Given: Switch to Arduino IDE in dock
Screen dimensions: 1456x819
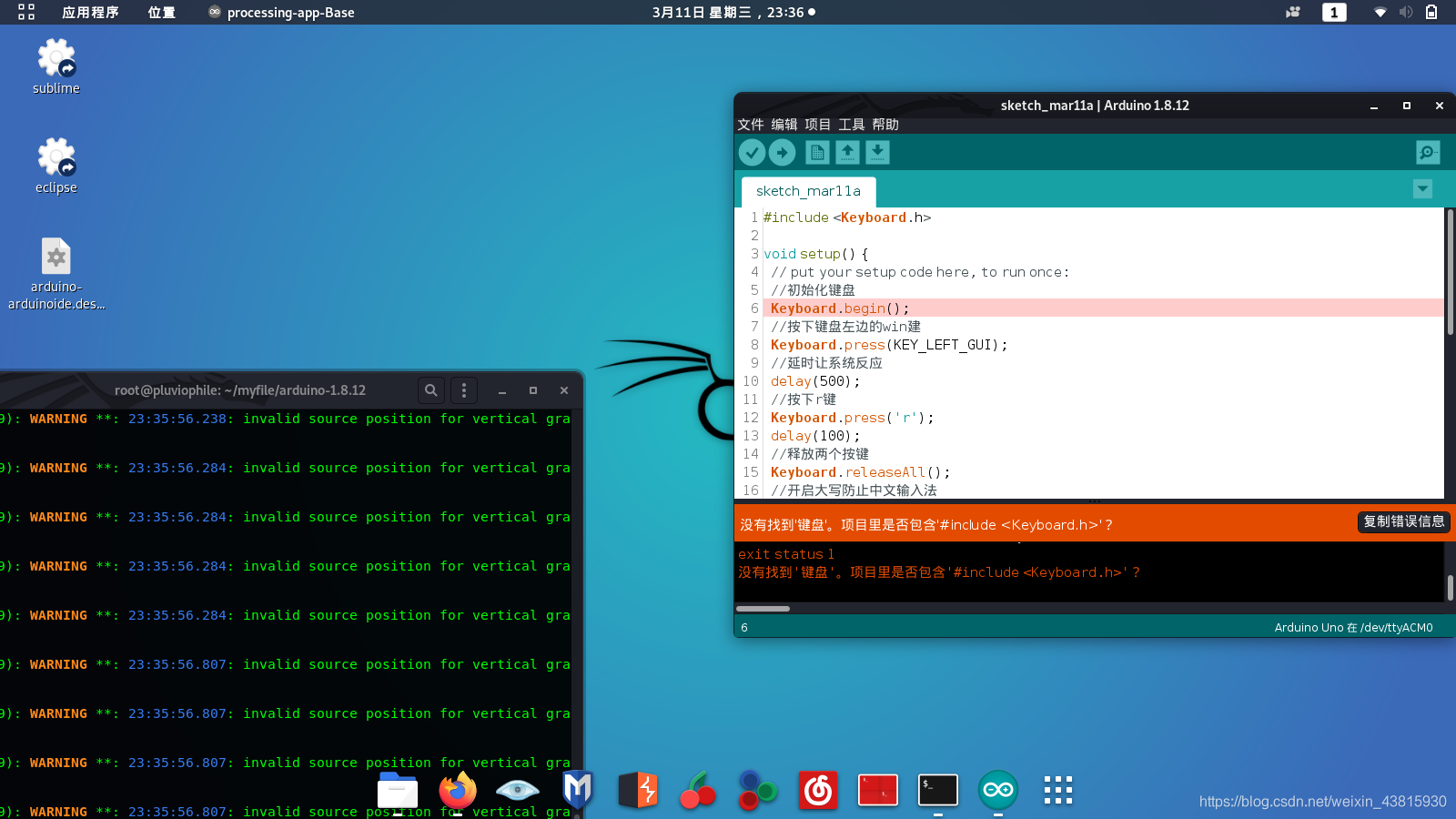Looking at the screenshot, I should click(x=998, y=790).
